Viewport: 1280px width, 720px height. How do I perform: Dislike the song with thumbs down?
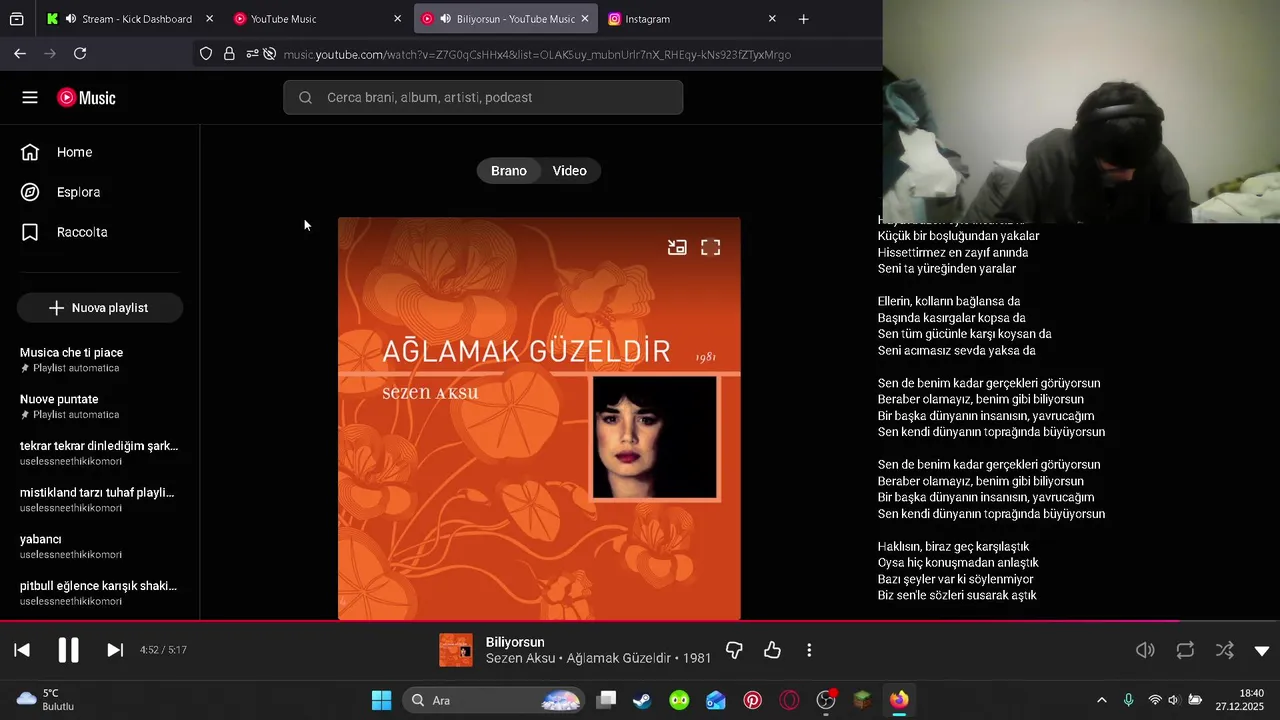734,650
